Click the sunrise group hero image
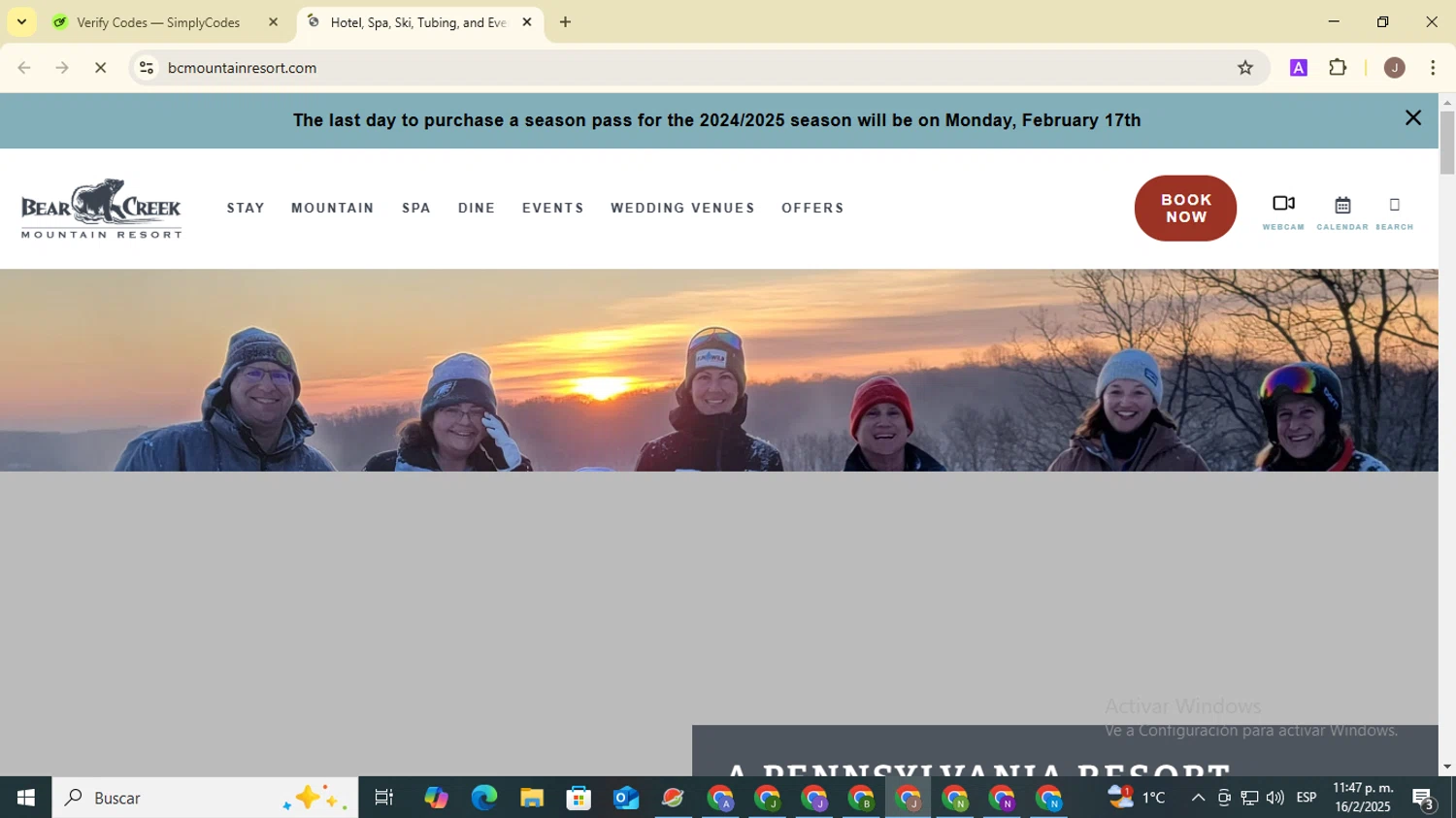 (718, 371)
